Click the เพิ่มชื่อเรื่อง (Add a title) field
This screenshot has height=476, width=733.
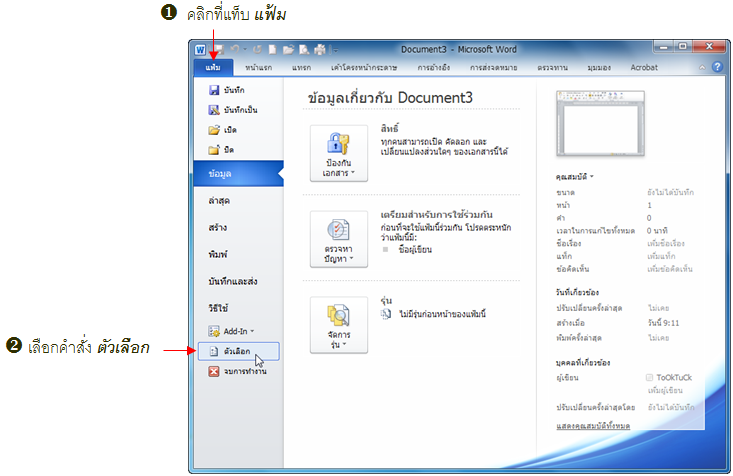[x=666, y=244]
